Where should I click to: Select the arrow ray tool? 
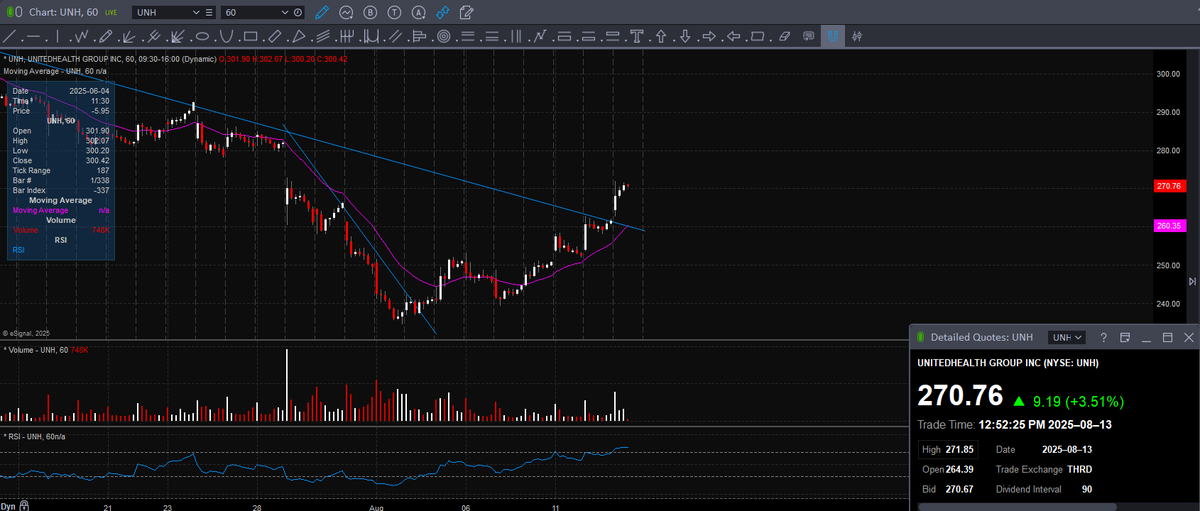pos(129,37)
